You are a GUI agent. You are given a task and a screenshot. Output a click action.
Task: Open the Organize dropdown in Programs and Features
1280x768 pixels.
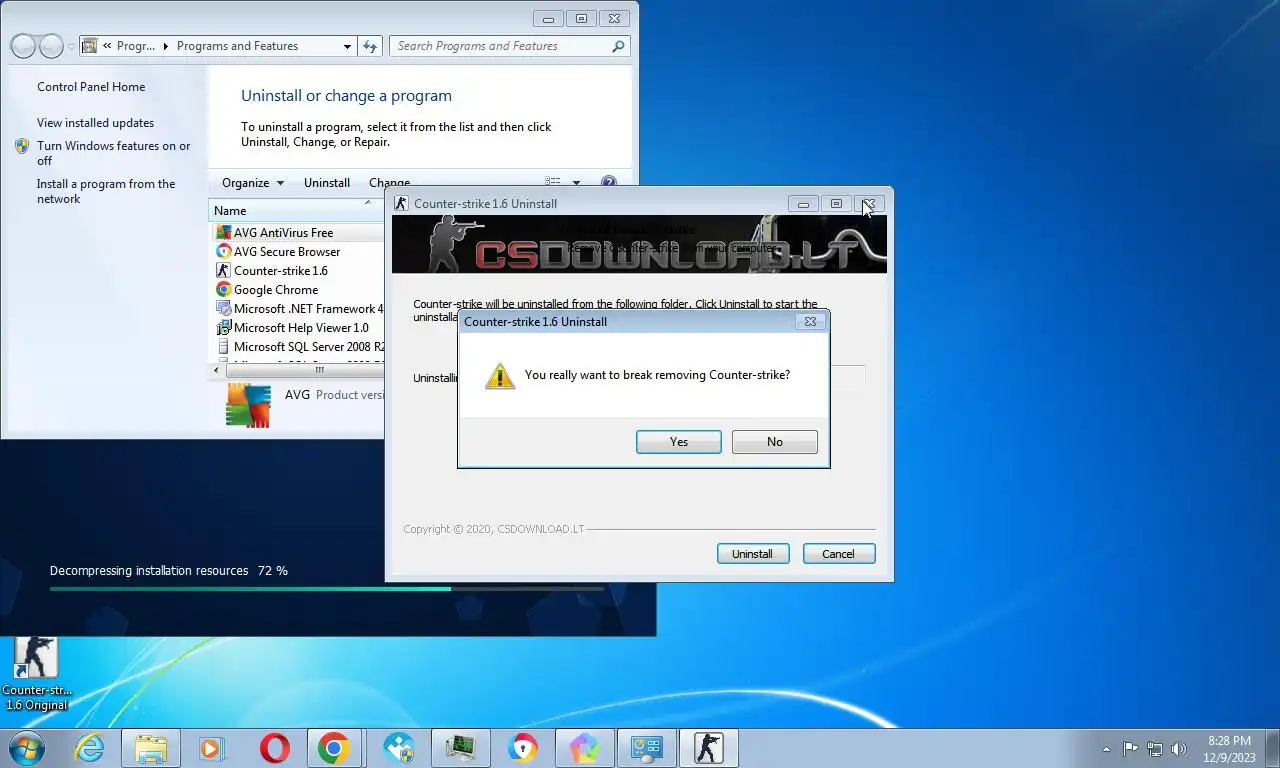(252, 183)
